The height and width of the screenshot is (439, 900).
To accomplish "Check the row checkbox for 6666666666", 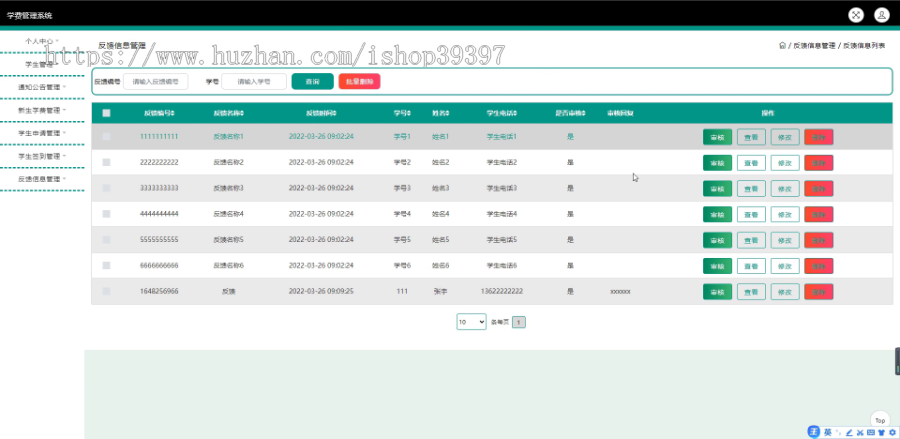I will pyautogui.click(x=106, y=265).
